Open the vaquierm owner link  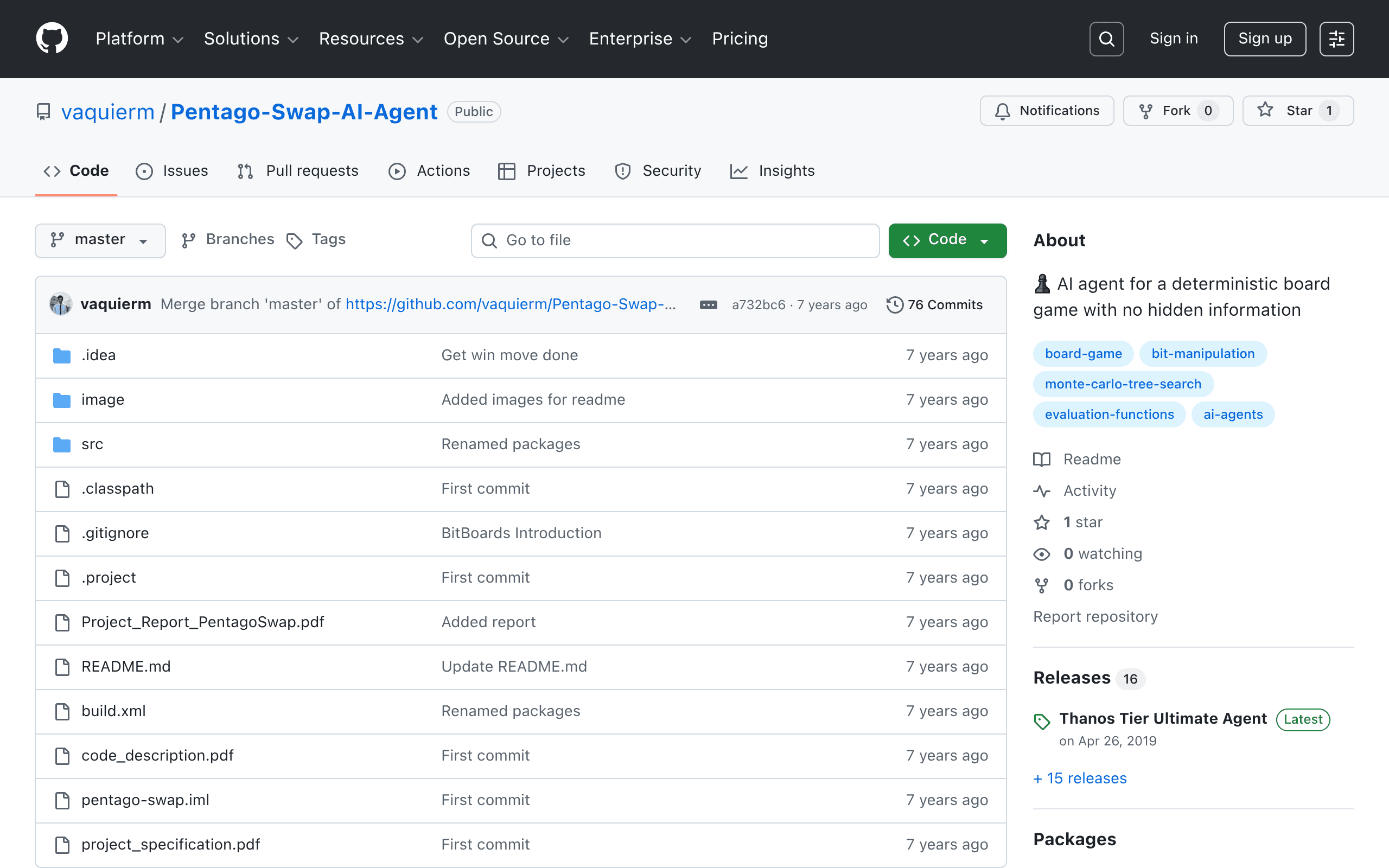(x=108, y=111)
